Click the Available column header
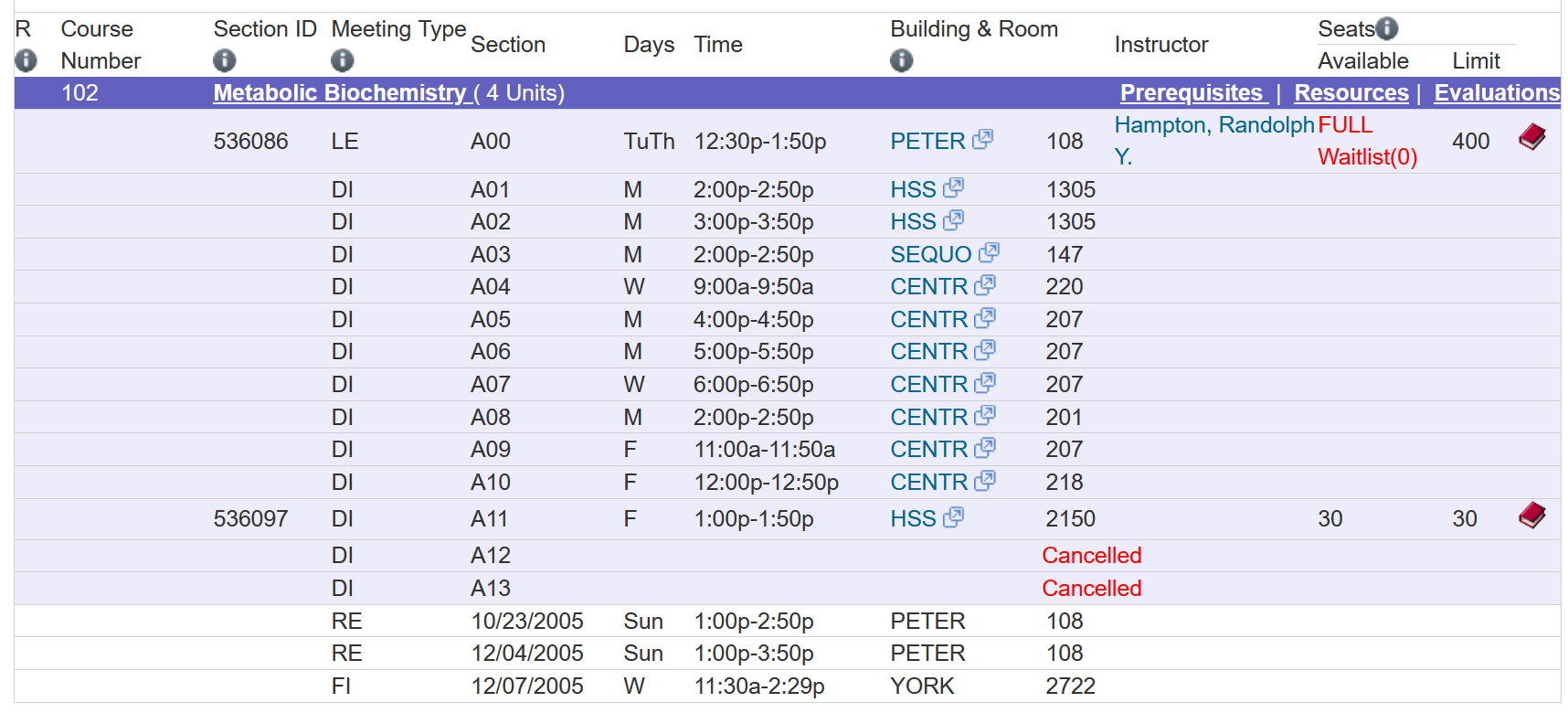This screenshot has width=1568, height=713. [x=1363, y=61]
